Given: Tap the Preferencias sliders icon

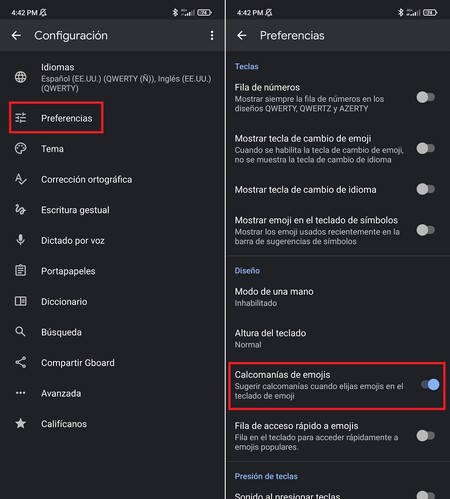Looking at the screenshot, I should point(21,118).
